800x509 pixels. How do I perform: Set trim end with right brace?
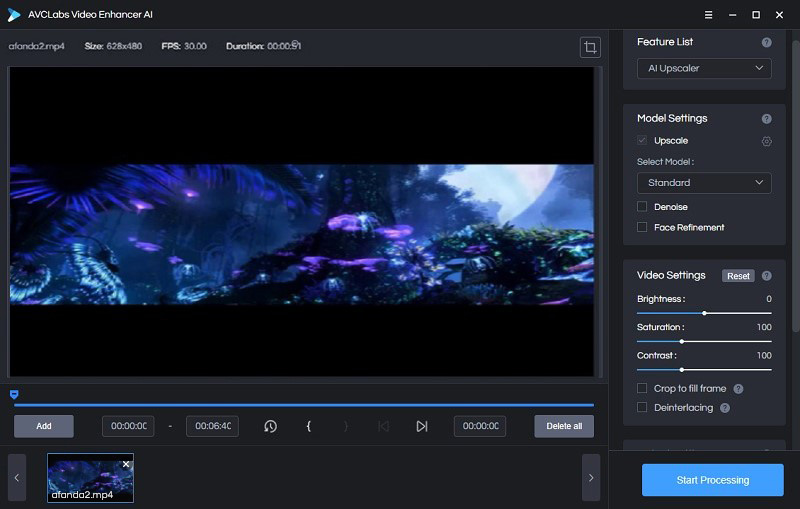tap(346, 426)
